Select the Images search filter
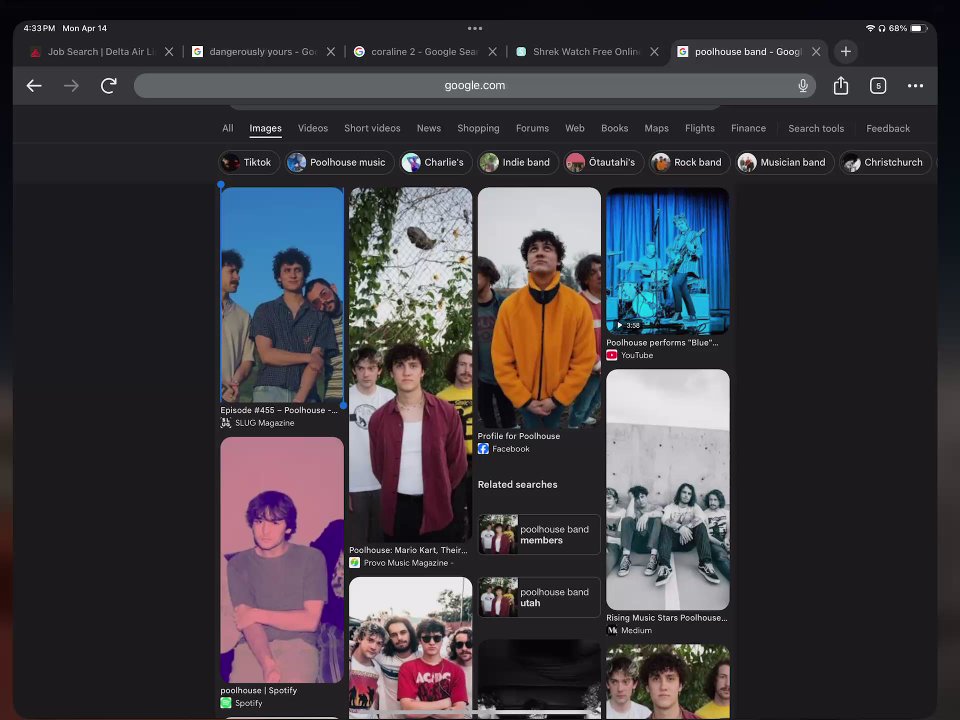The height and width of the screenshot is (720, 960). pos(265,128)
